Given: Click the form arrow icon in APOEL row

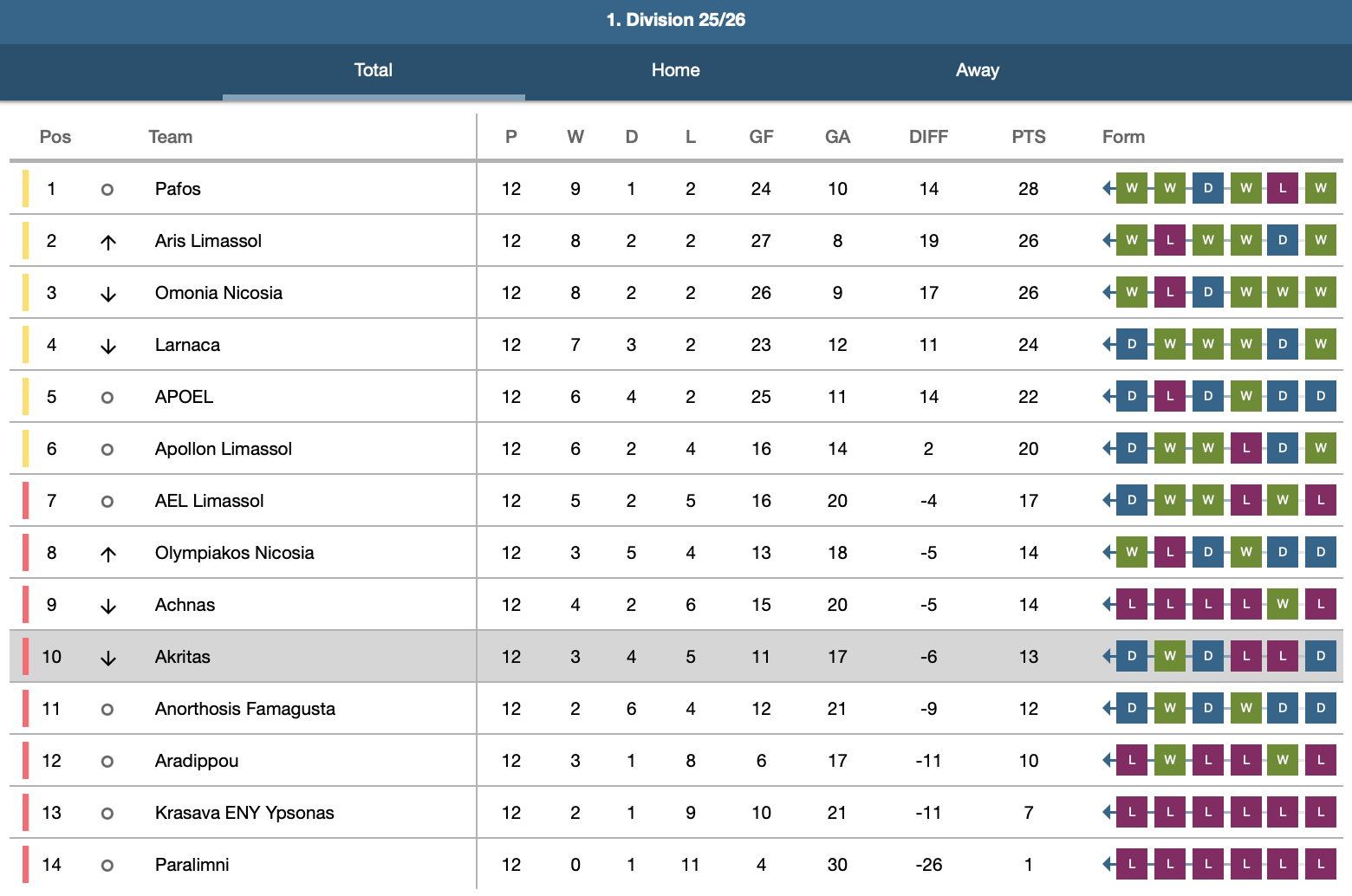Looking at the screenshot, I should [1108, 396].
